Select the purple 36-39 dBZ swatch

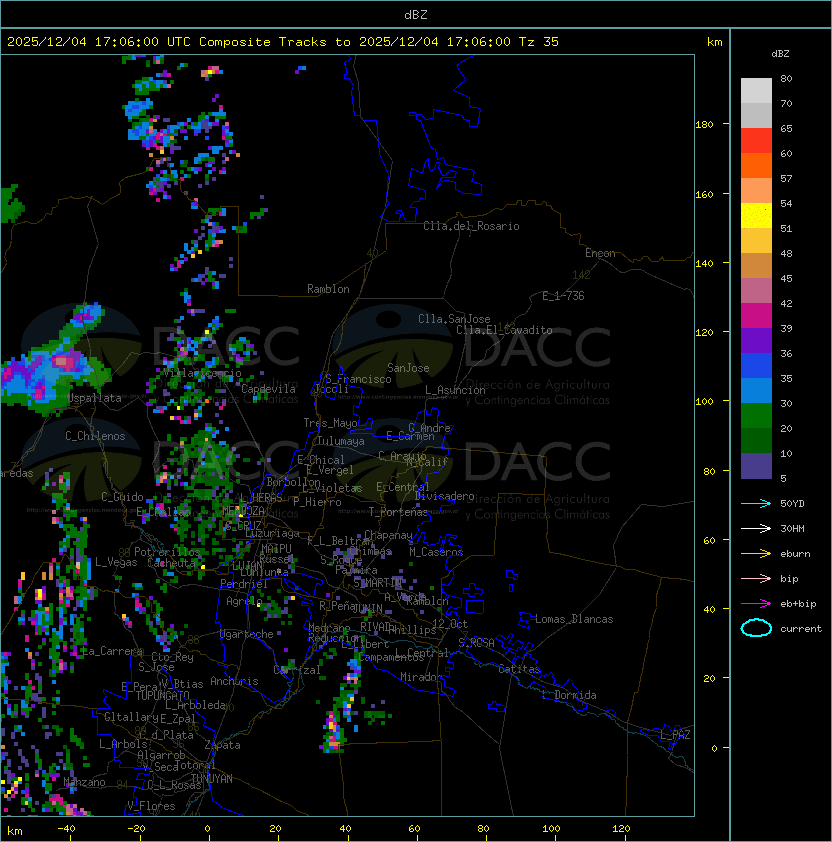click(756, 340)
